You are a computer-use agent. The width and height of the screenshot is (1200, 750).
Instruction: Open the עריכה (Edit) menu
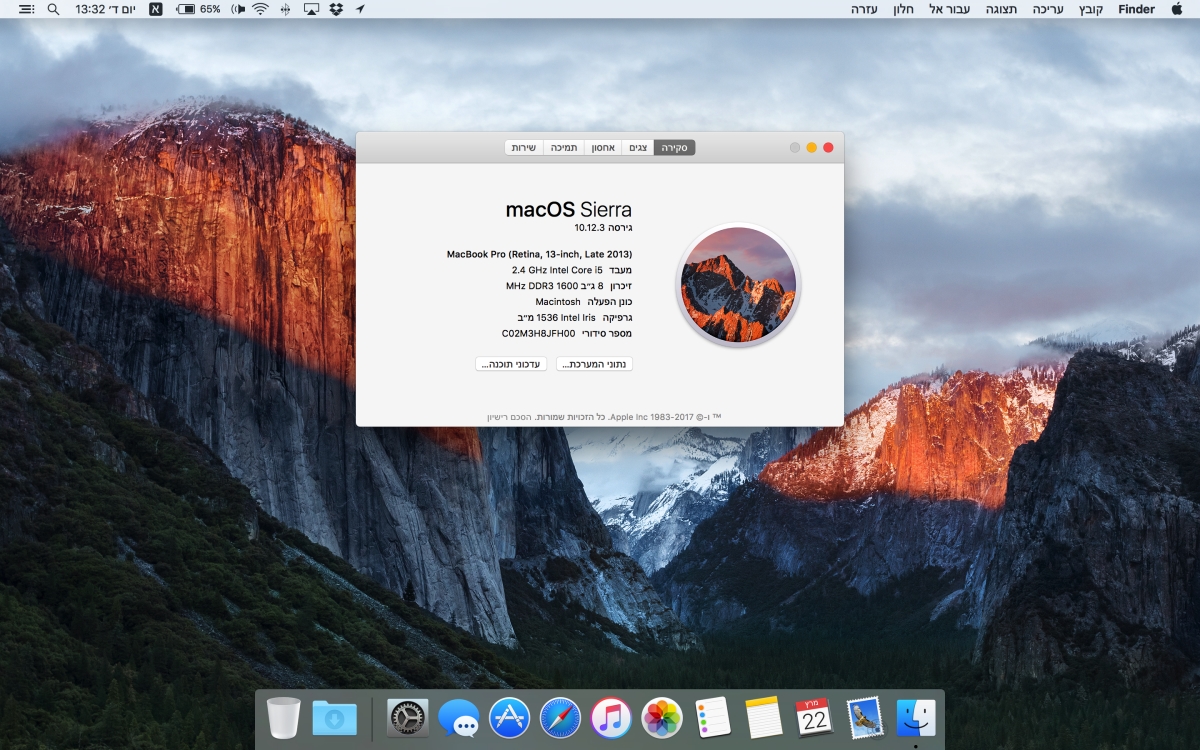click(x=1048, y=9)
